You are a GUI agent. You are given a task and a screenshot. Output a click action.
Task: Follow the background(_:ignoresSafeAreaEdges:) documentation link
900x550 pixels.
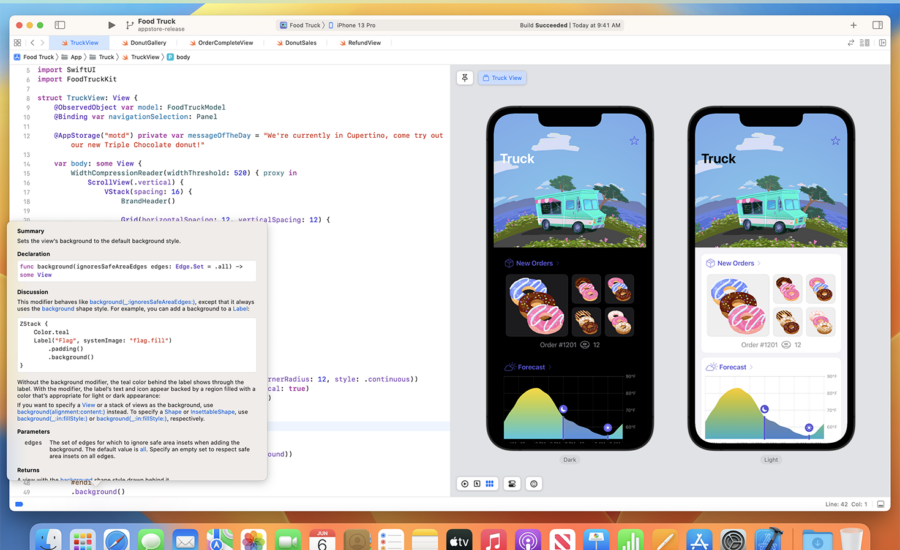142,302
